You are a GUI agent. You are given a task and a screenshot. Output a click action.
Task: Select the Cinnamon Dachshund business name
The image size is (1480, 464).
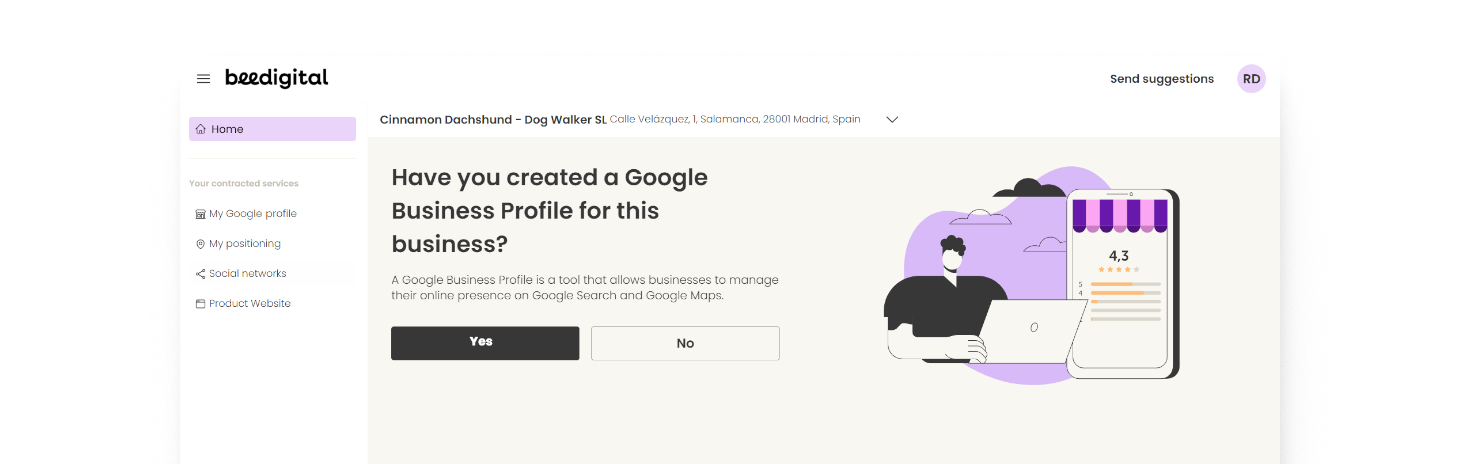[493, 120]
